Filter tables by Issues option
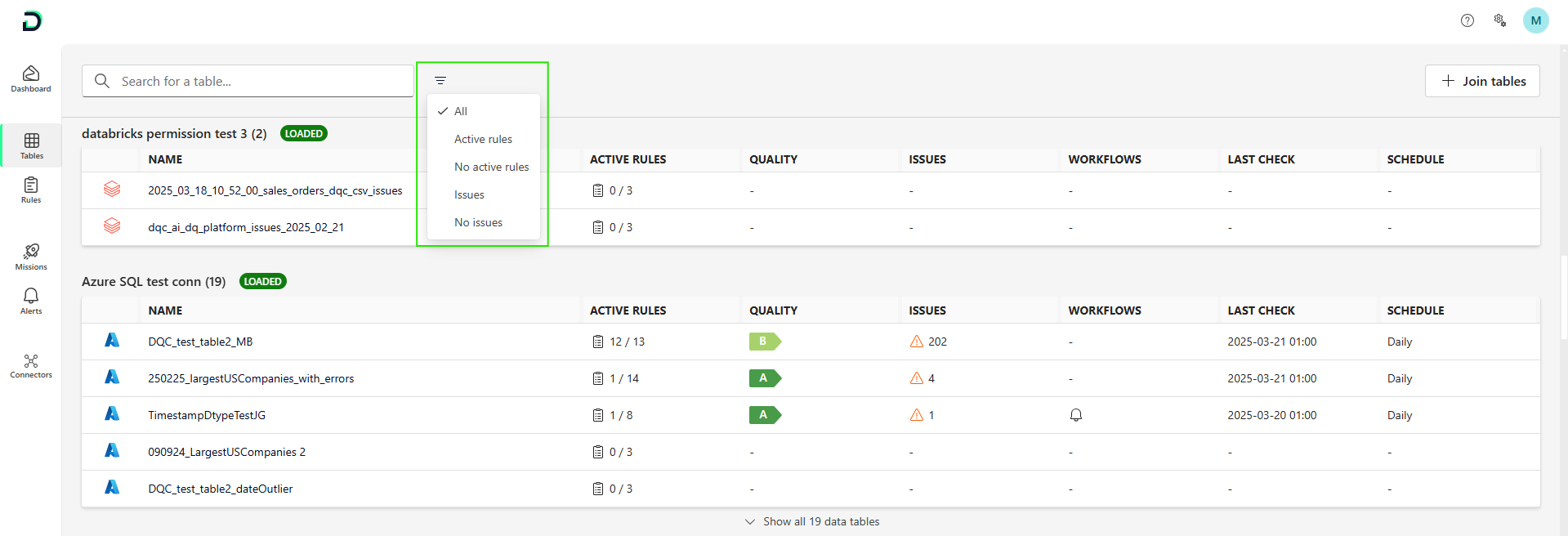The image size is (1568, 536). coord(469,194)
